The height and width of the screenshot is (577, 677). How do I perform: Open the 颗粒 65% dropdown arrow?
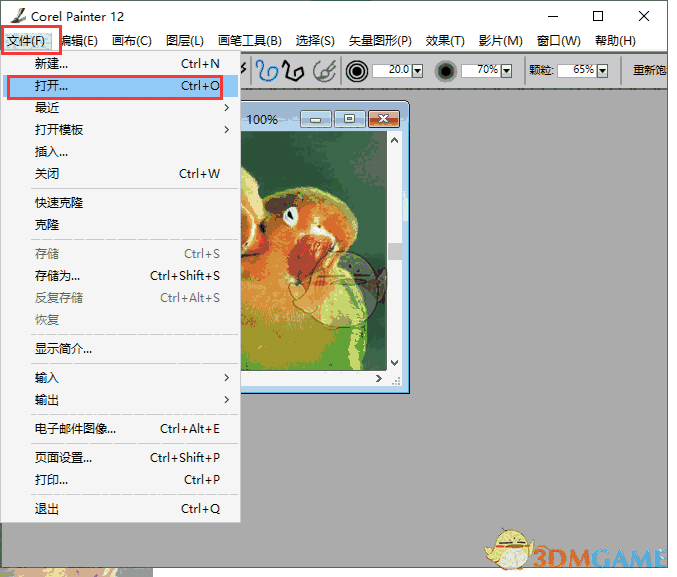[602, 71]
